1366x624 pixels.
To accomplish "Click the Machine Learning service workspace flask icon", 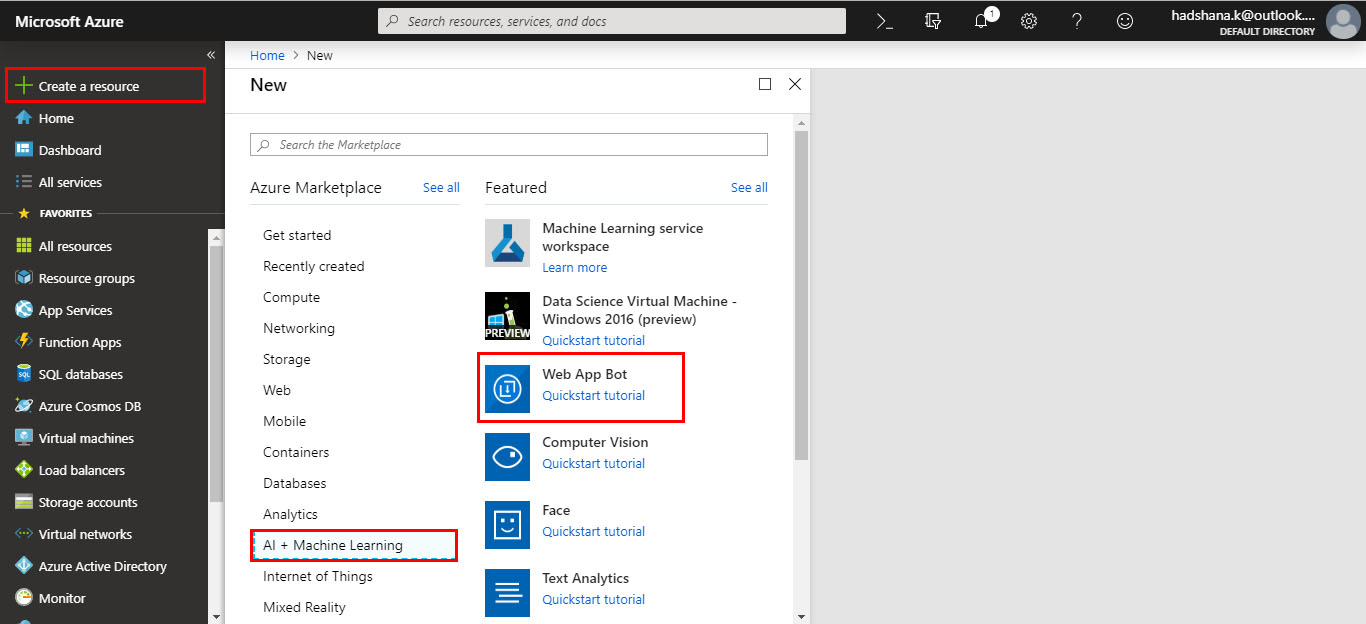I will [x=507, y=243].
